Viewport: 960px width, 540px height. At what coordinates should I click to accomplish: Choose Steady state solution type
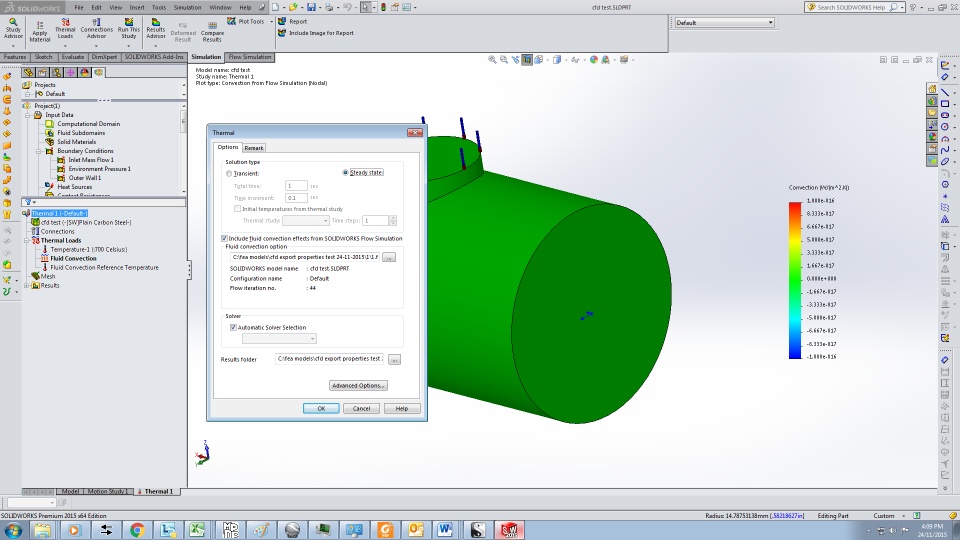[345, 173]
